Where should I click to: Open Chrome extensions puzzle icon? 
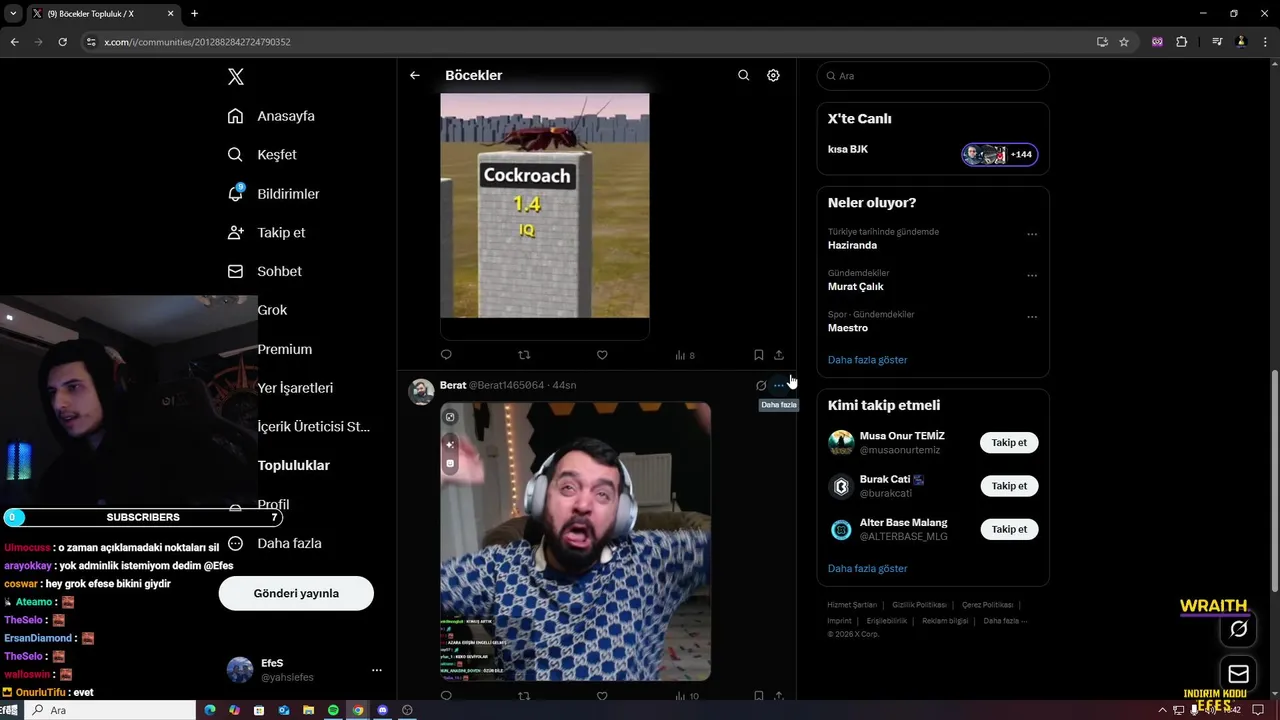[x=1182, y=42]
